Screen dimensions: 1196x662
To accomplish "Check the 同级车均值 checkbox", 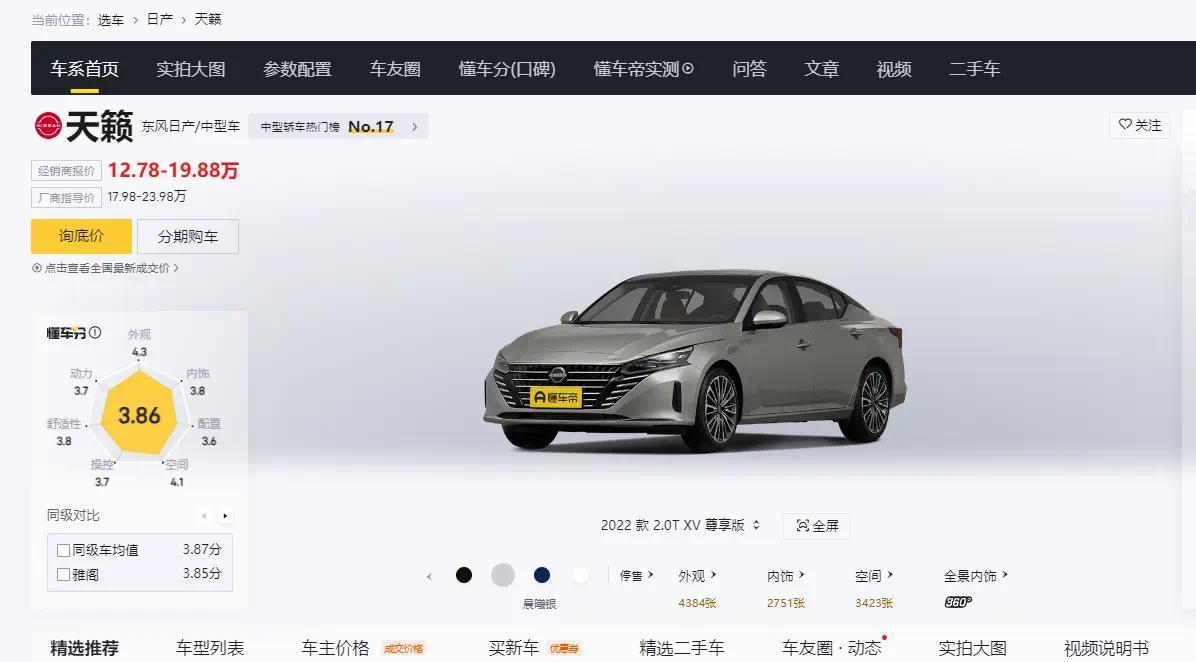I will click(64, 550).
